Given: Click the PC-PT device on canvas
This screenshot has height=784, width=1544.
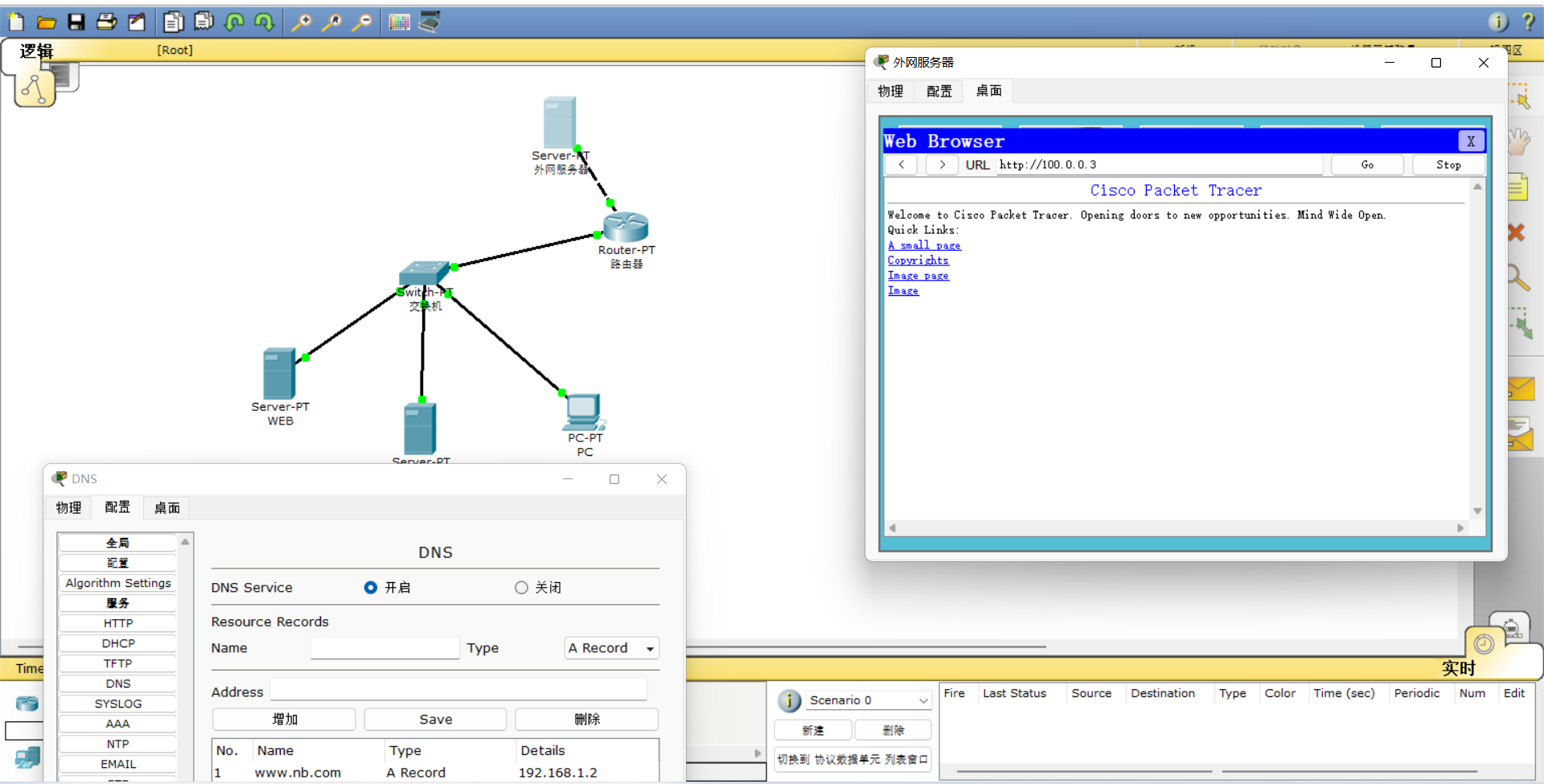Looking at the screenshot, I should click(584, 412).
